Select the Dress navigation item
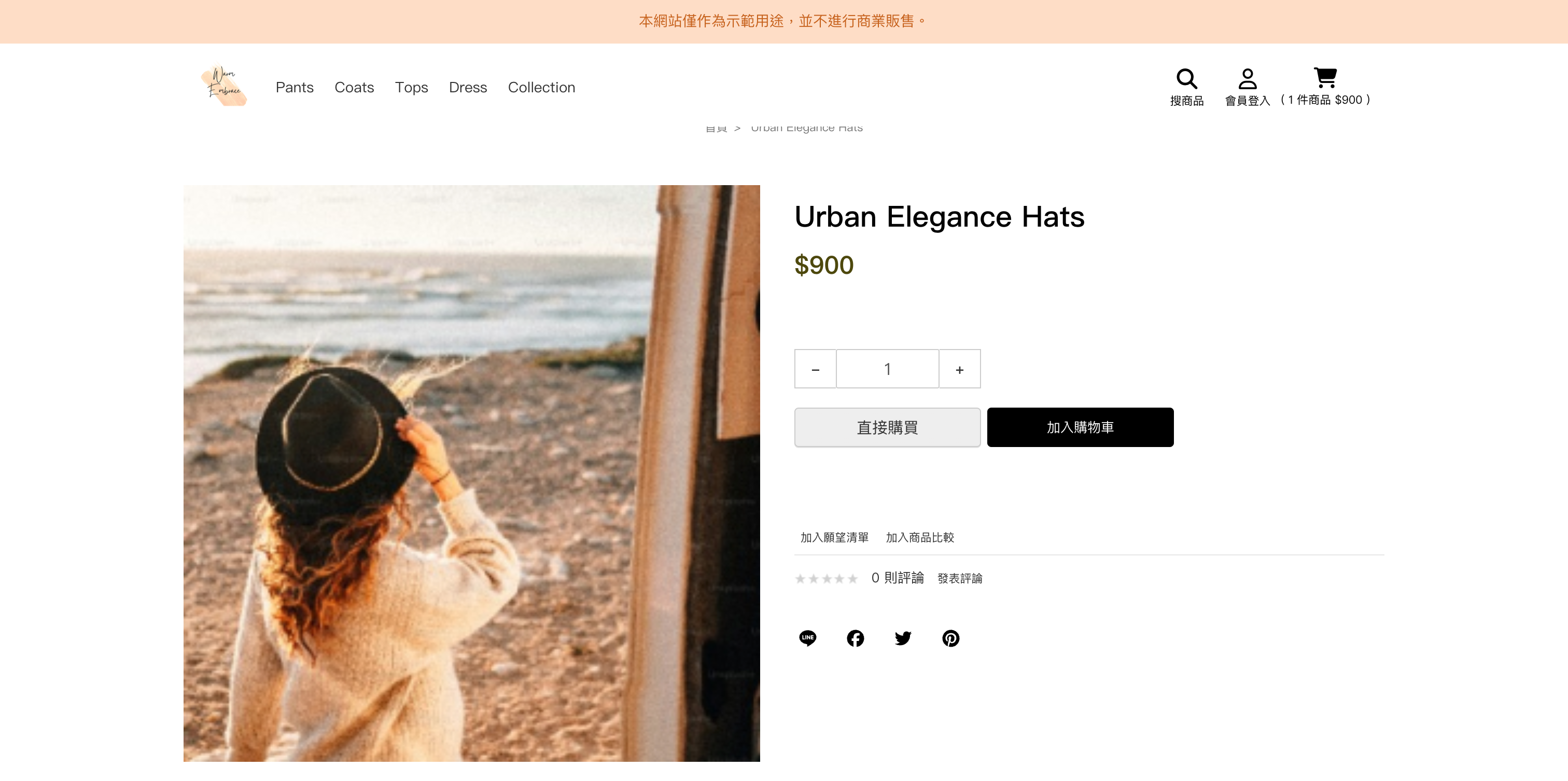Viewport: 1568px width, 781px height. click(x=468, y=87)
